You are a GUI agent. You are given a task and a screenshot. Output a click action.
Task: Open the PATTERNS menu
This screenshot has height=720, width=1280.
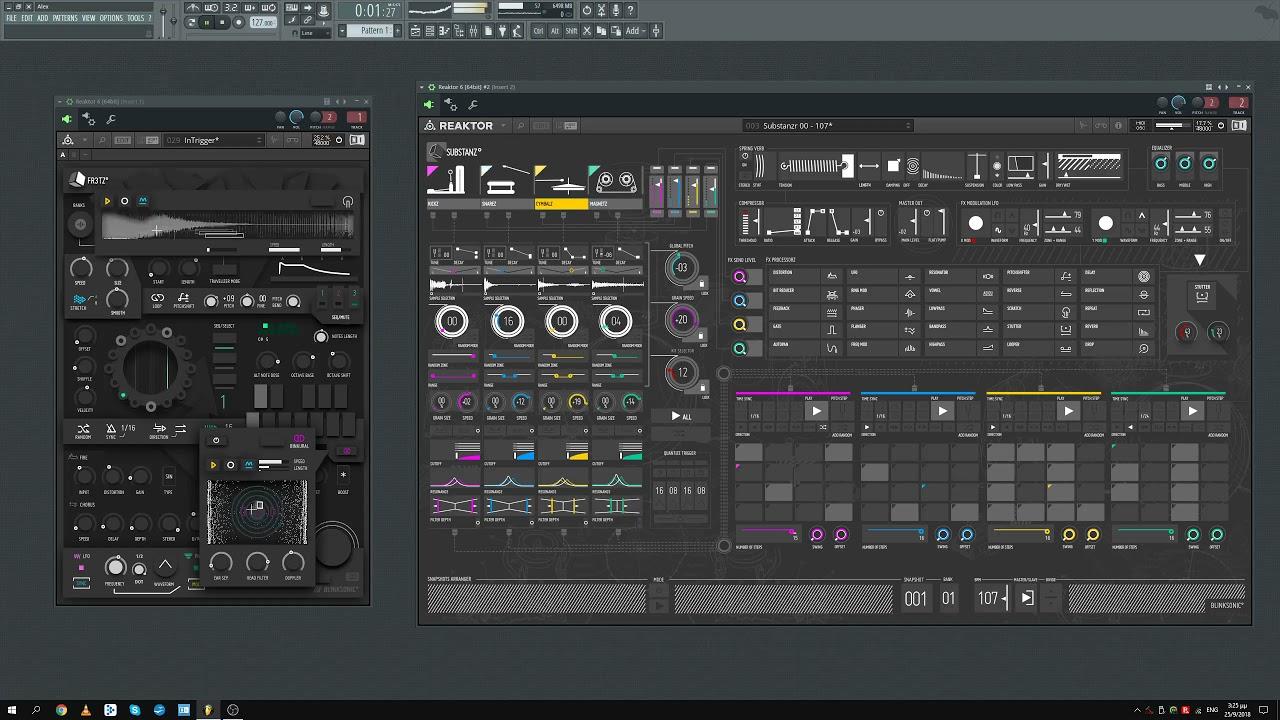pyautogui.click(x=65, y=18)
